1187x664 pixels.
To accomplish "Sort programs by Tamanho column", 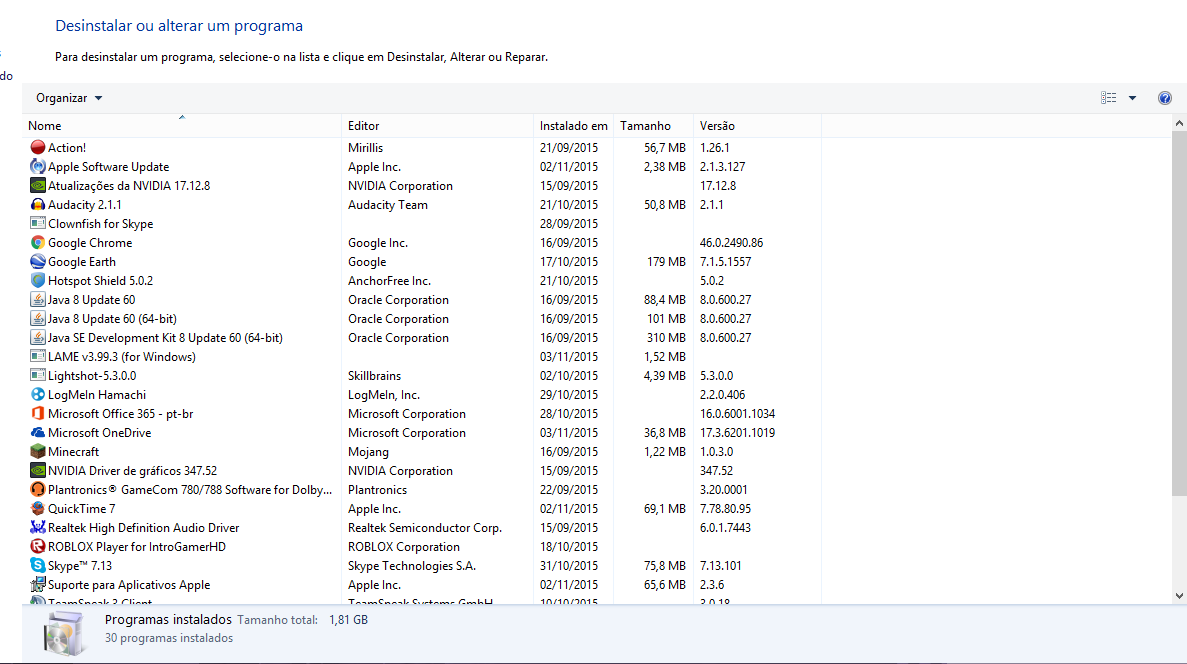I will [653, 126].
